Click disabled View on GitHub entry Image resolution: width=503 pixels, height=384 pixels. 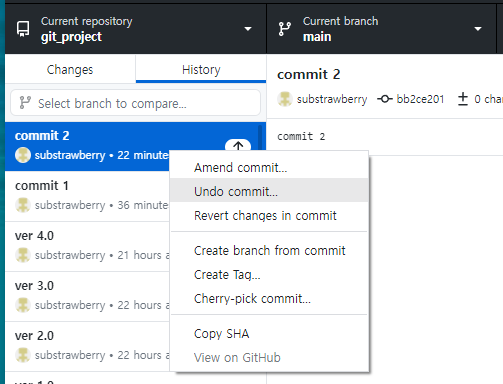coord(269,358)
